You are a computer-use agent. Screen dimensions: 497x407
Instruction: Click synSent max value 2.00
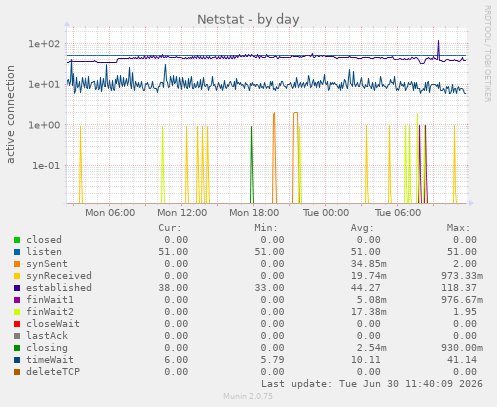[x=465, y=264]
